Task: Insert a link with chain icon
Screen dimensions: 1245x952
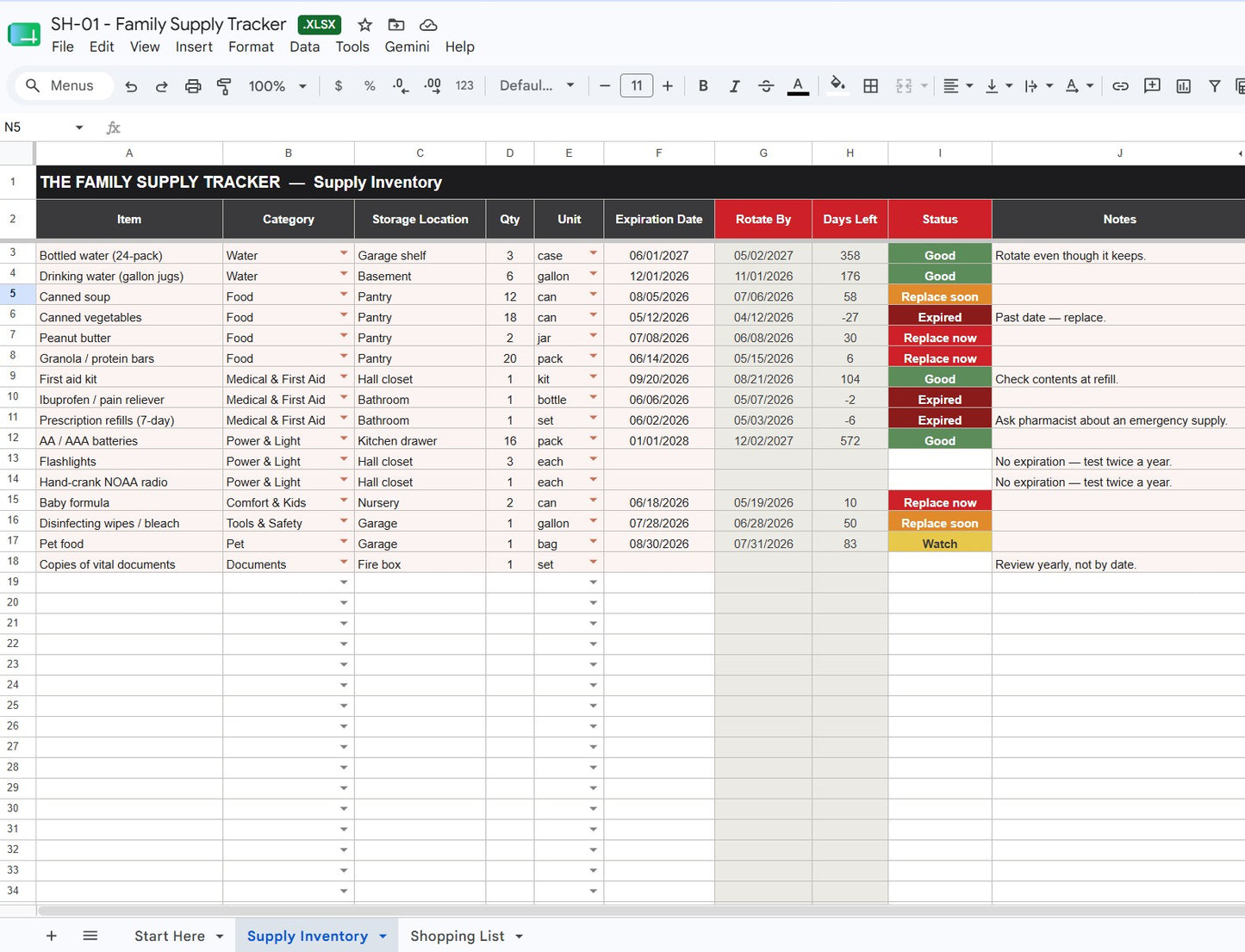Action: tap(1120, 86)
